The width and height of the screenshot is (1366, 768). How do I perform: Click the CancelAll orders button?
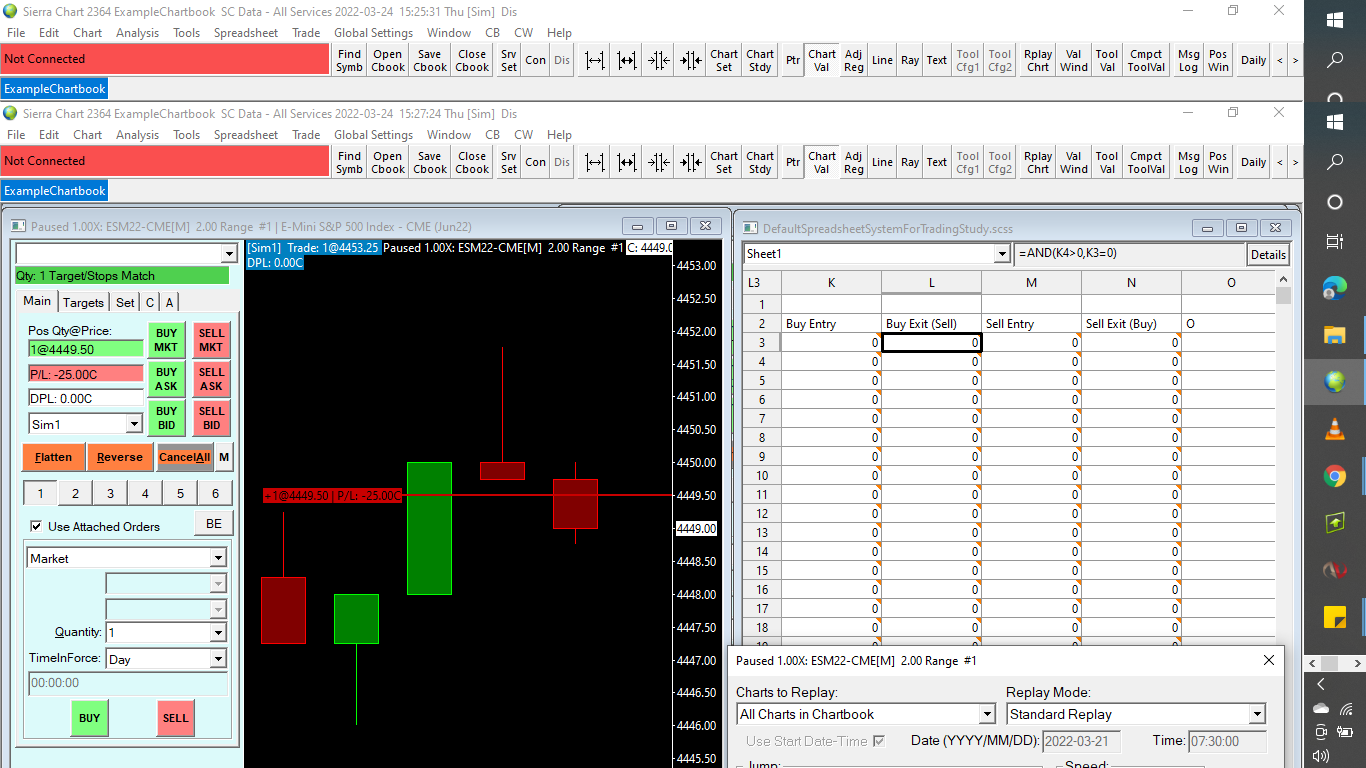coord(185,457)
